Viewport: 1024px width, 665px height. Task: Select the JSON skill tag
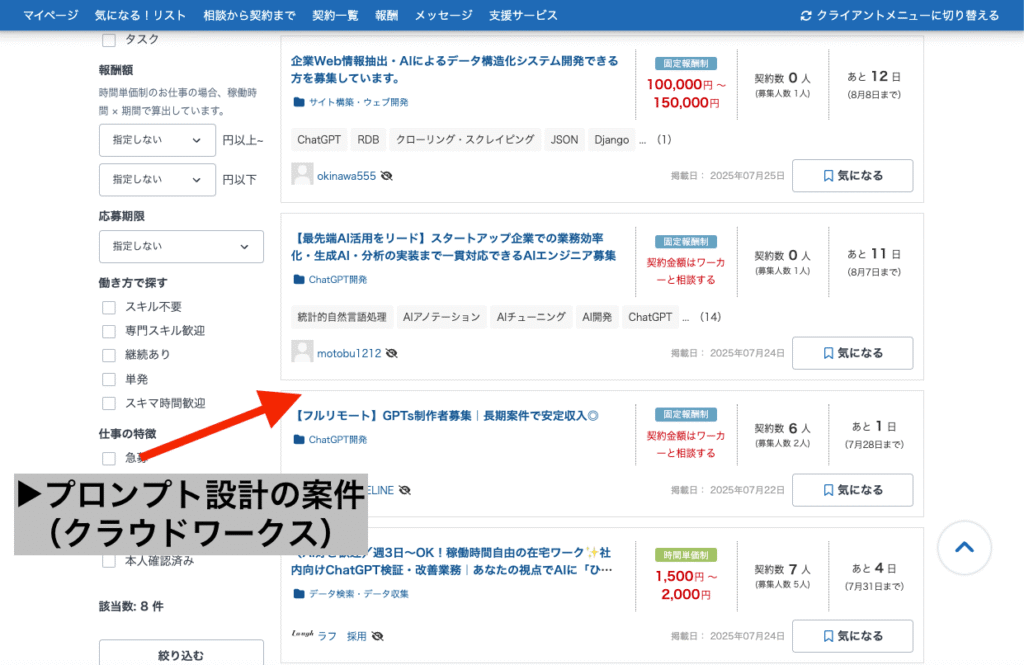tap(564, 139)
